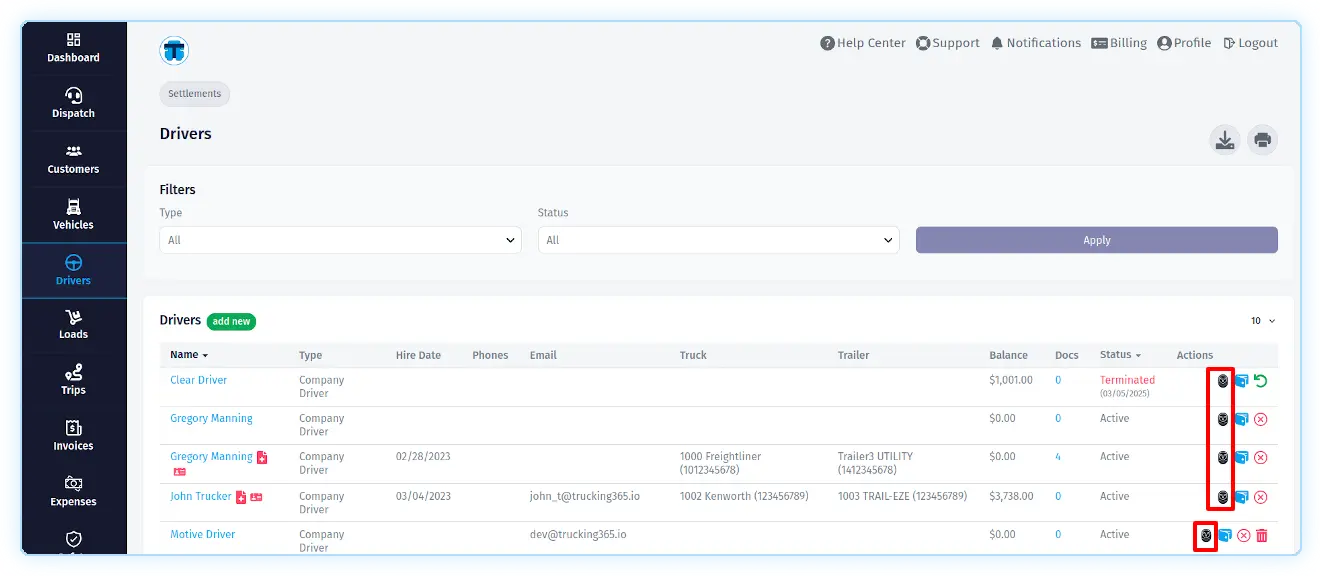This screenshot has width=1320, height=576.
Task: Restore terminated Clear Driver with green undo icon
Action: point(1261,381)
